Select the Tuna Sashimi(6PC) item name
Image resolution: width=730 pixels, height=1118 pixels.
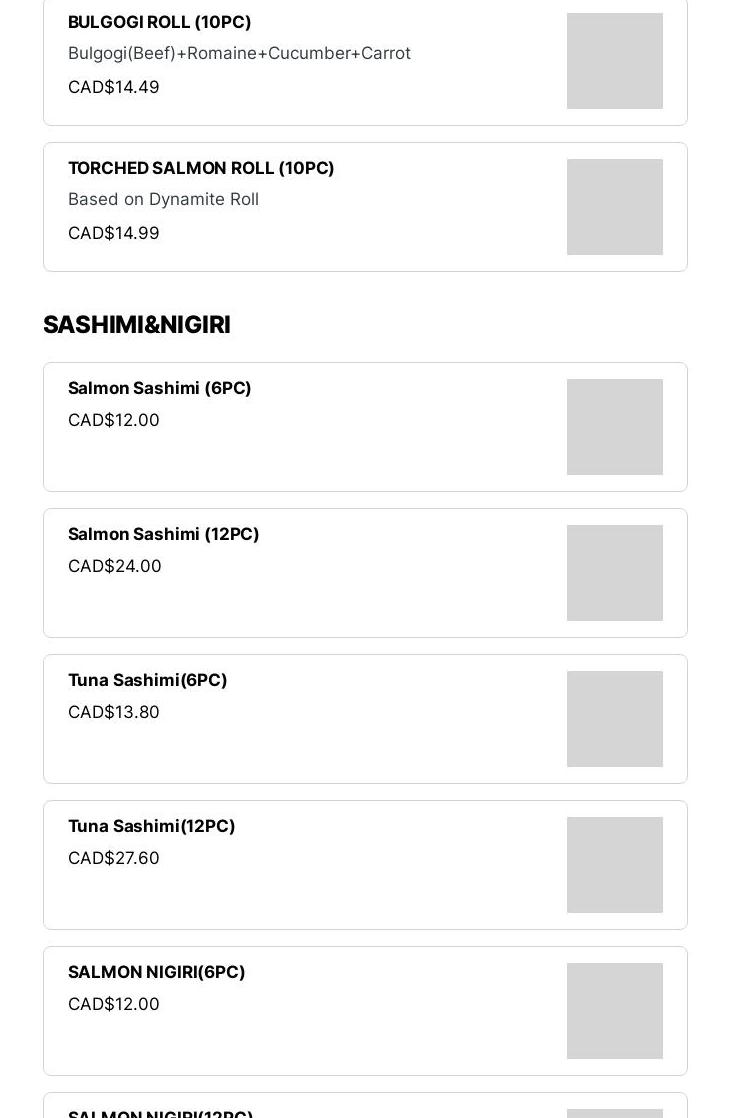tap(147, 680)
